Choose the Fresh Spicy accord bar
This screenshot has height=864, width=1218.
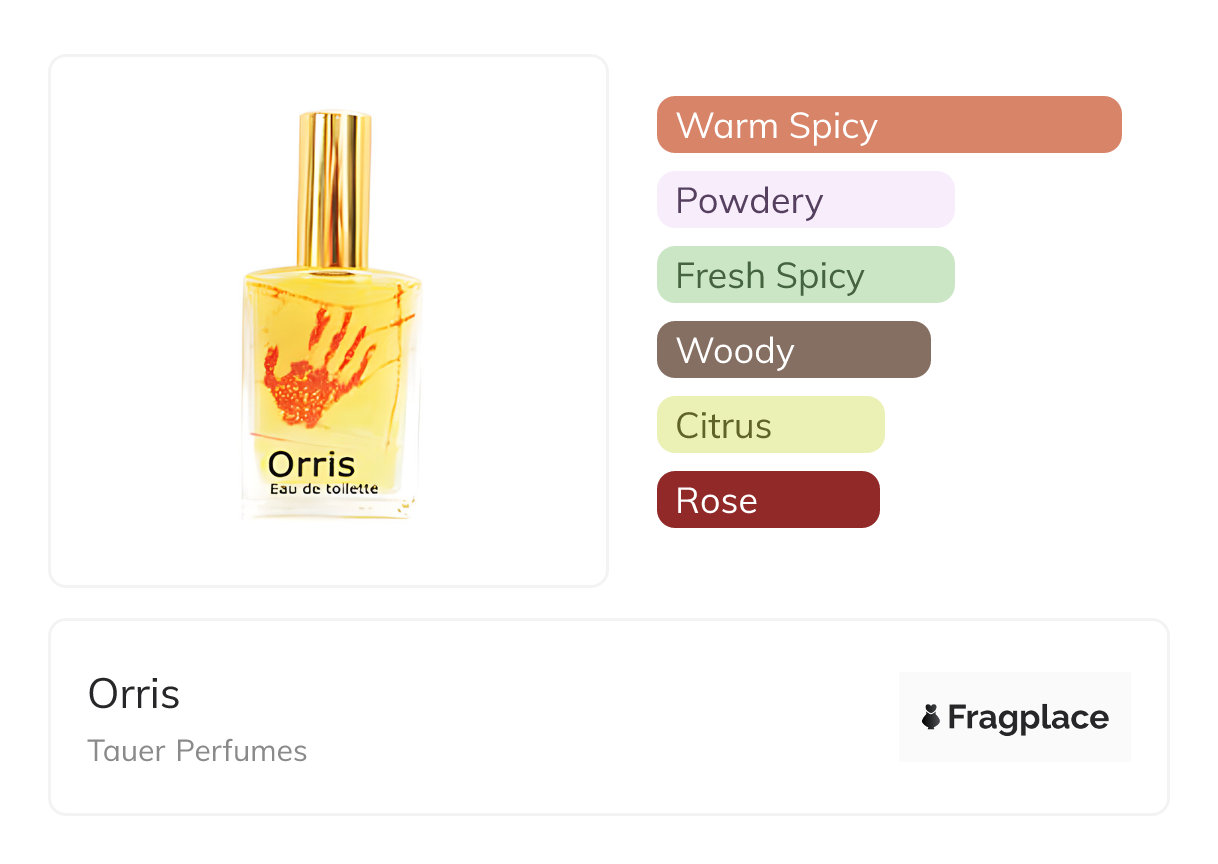point(805,275)
